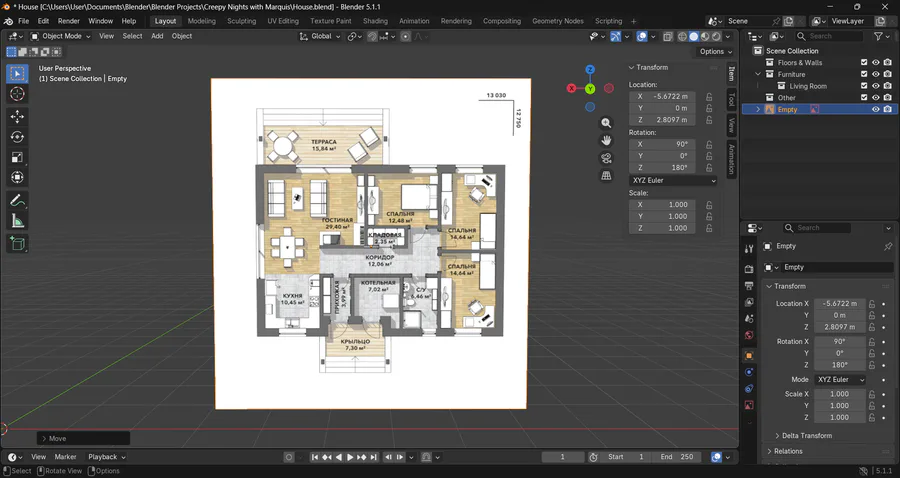Viewport: 900px width, 478px height.
Task: Open the Playback popover in timeline
Action: (x=106, y=457)
